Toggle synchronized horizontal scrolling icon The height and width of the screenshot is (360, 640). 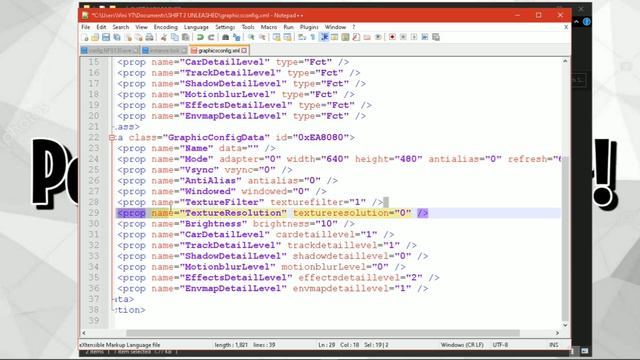point(287,37)
